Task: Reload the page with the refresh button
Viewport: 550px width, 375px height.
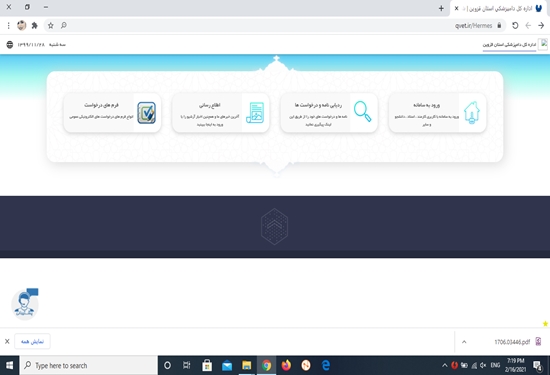Action: (515, 25)
